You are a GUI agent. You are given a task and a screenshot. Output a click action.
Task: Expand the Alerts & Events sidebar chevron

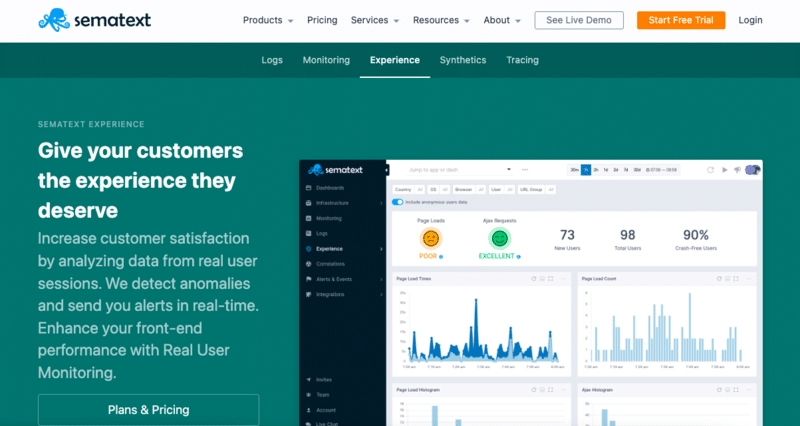coord(381,279)
